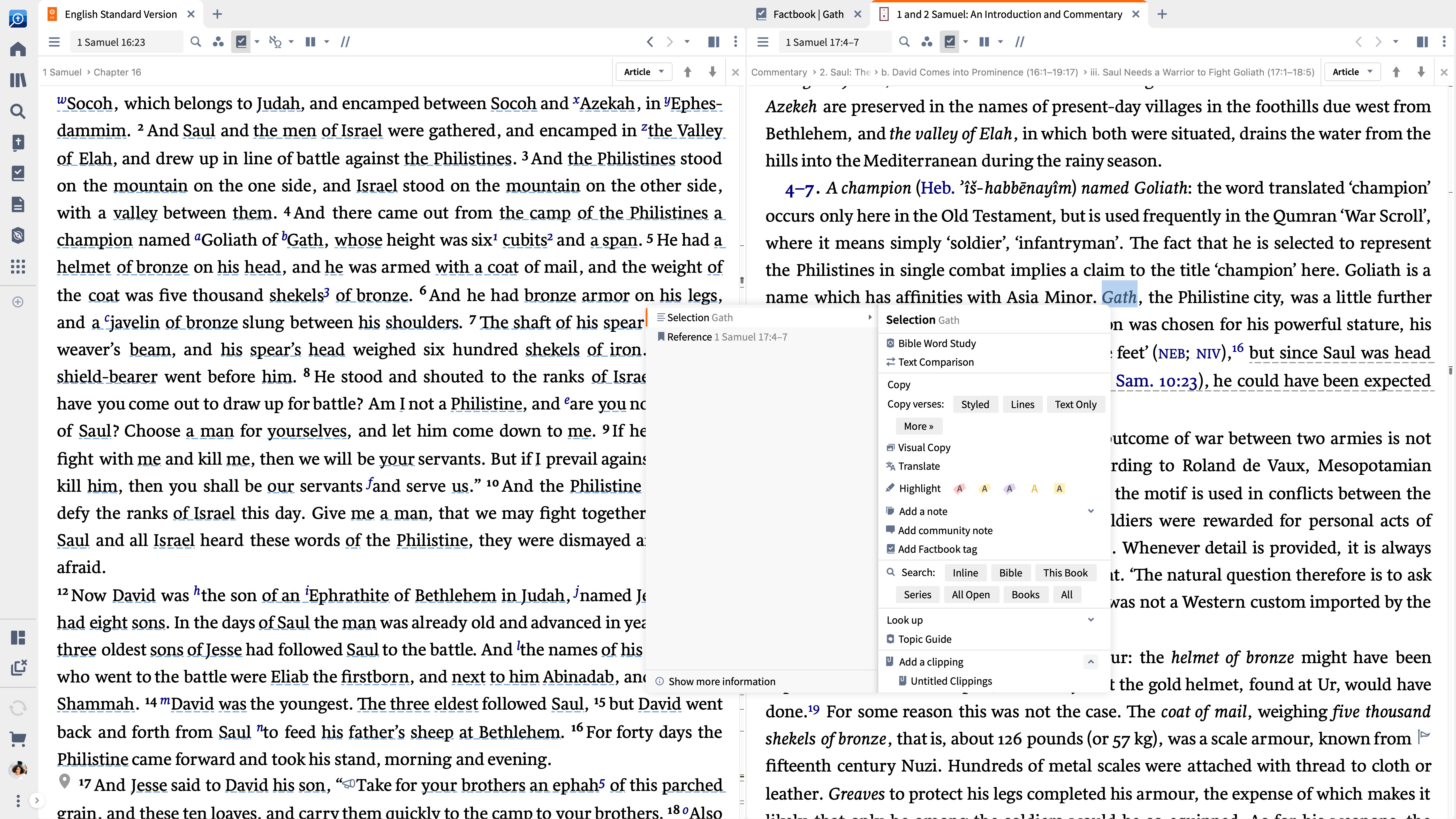
Task: Open the Search icon in left sidebar
Action: pyautogui.click(x=18, y=111)
